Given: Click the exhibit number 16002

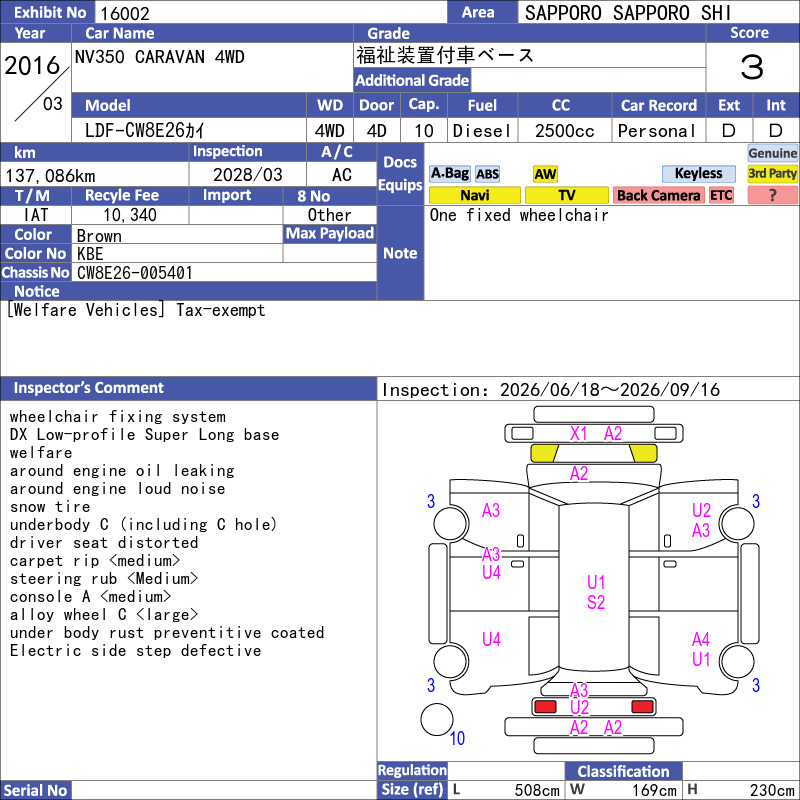Looking at the screenshot, I should (125, 13).
